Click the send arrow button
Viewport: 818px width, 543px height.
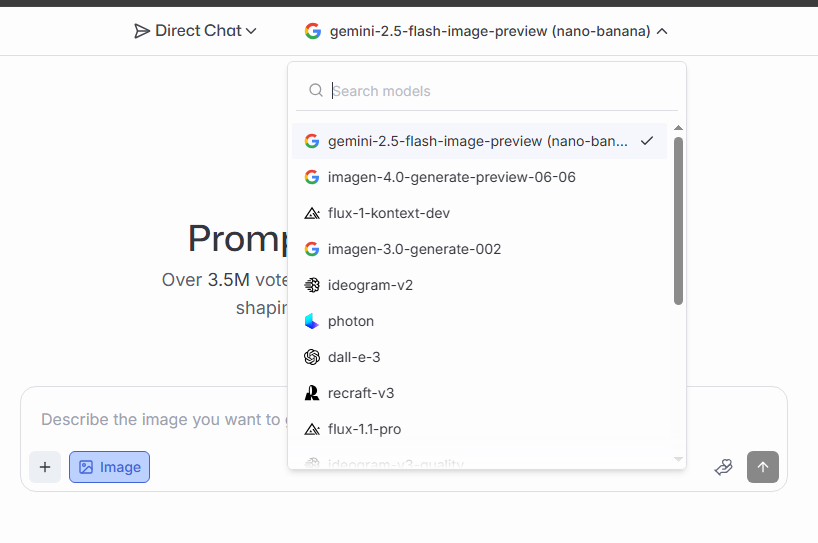tap(763, 467)
